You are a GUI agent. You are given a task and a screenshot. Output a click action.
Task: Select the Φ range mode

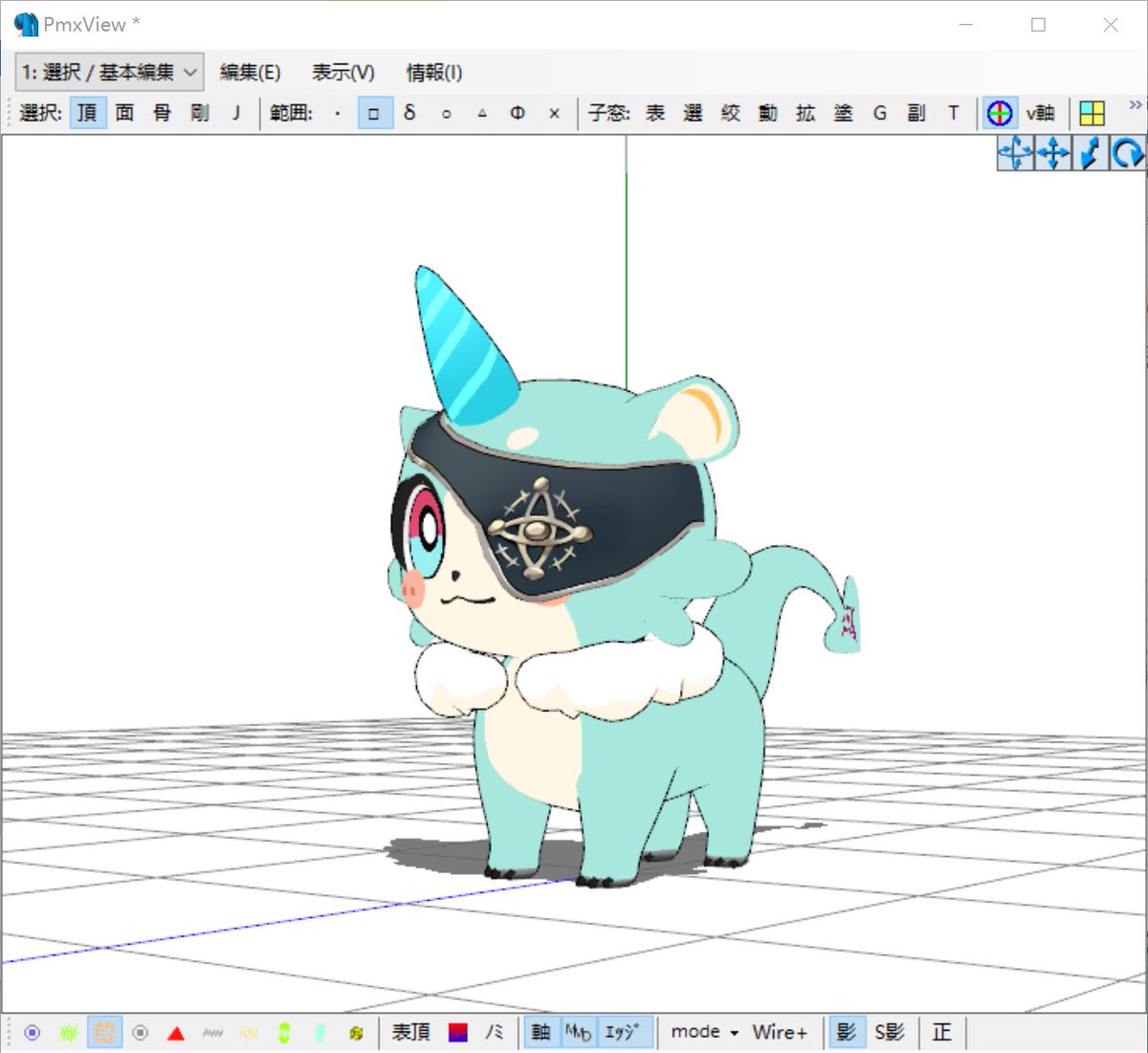[518, 113]
